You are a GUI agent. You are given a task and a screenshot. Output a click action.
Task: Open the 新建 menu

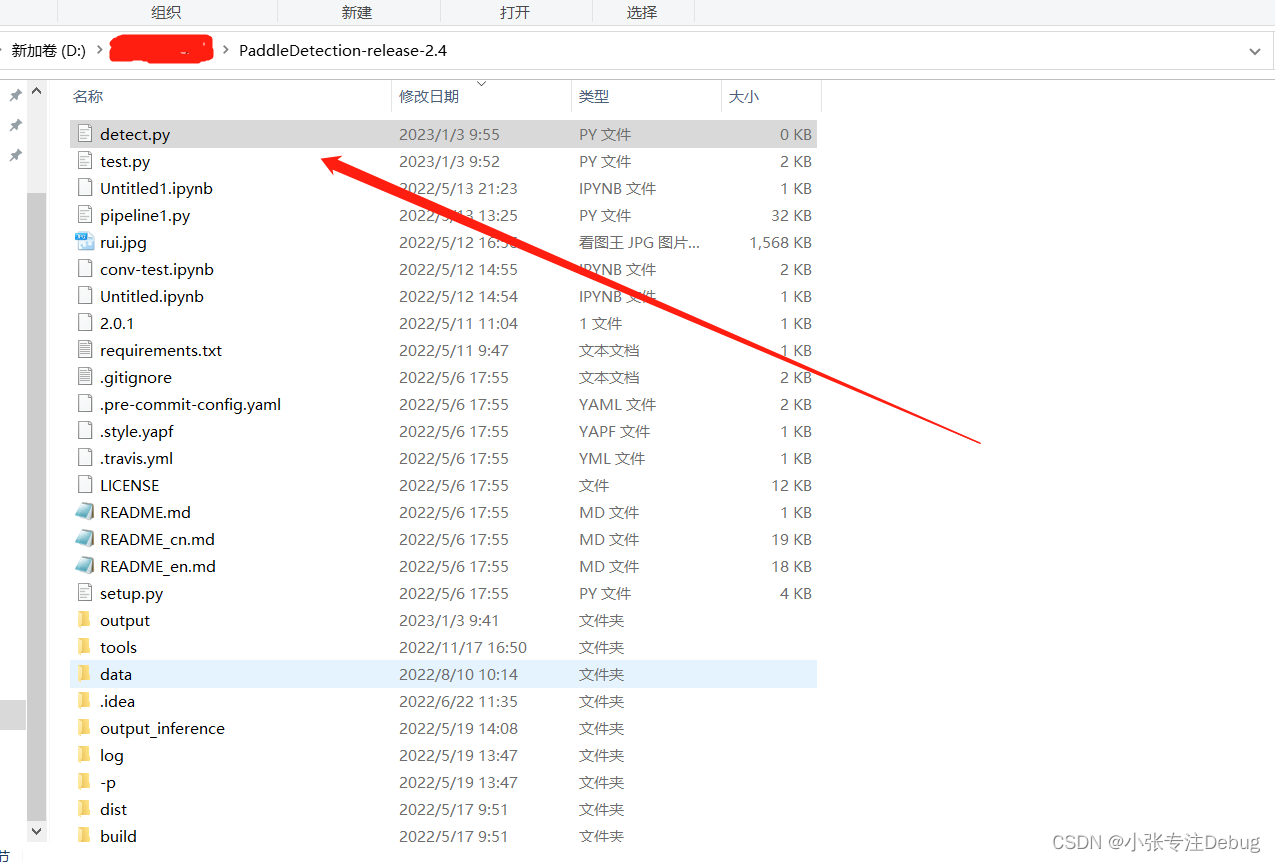point(357,12)
